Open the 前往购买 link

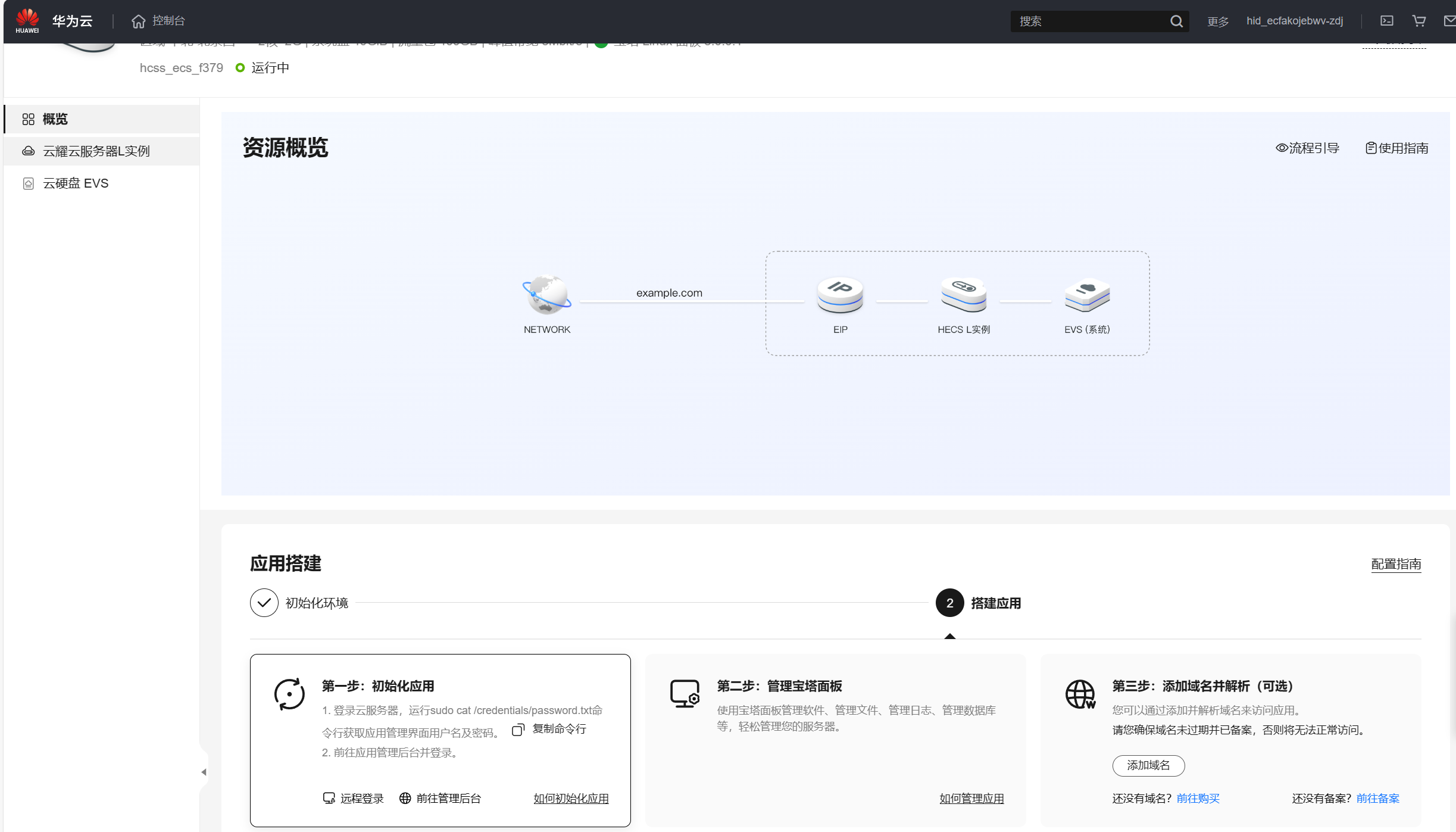[x=1198, y=798]
